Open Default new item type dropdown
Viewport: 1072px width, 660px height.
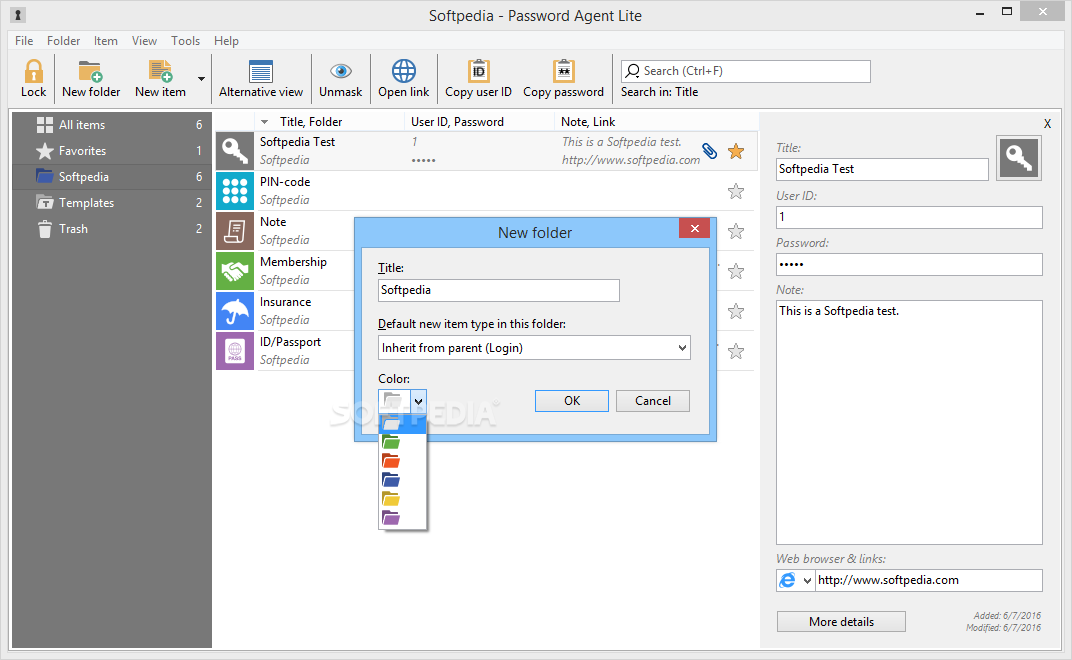[x=534, y=347]
